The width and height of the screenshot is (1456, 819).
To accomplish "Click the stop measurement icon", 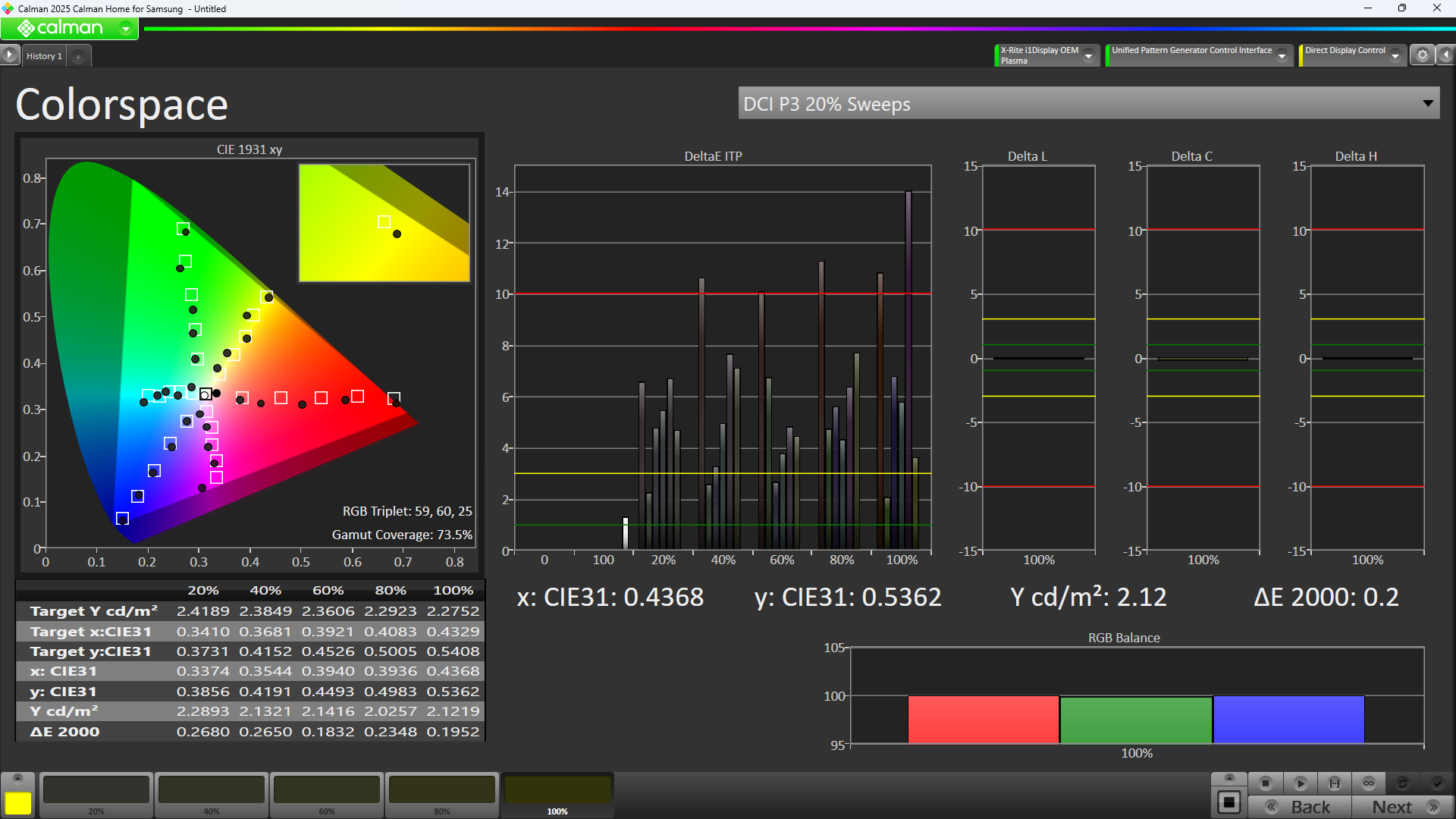I will pyautogui.click(x=1265, y=783).
